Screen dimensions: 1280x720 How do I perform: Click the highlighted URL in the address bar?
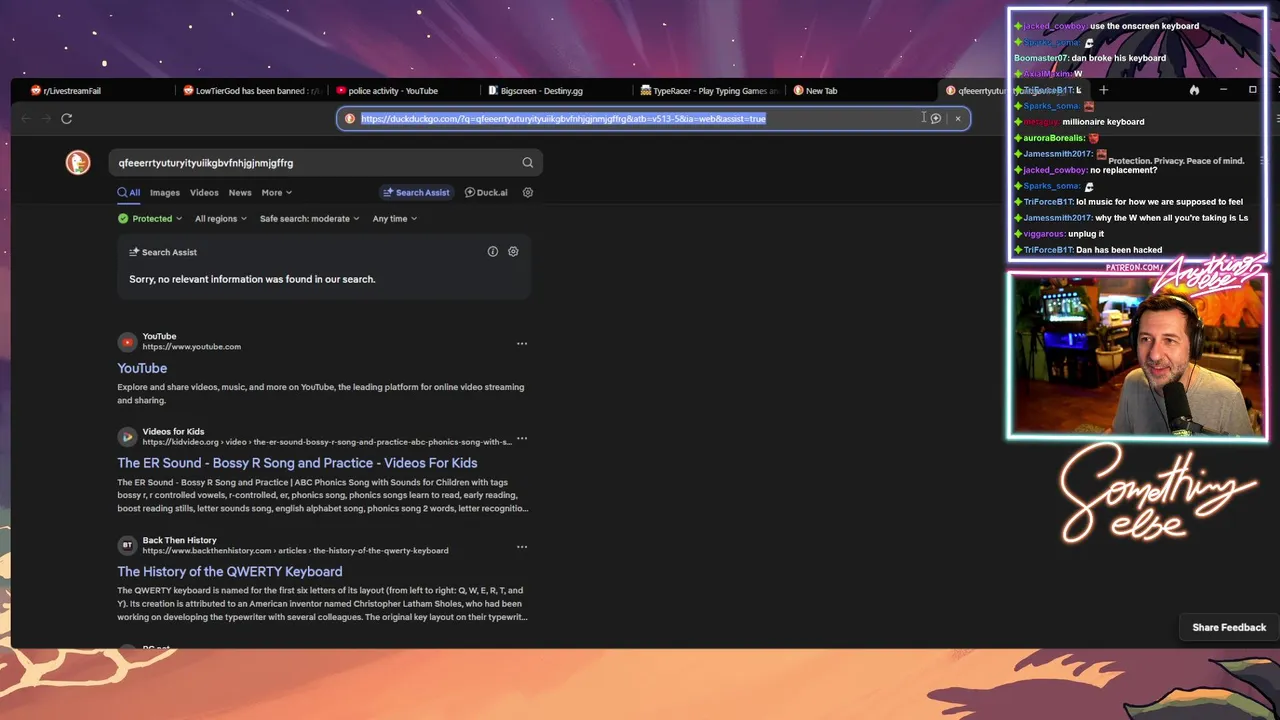click(x=563, y=118)
